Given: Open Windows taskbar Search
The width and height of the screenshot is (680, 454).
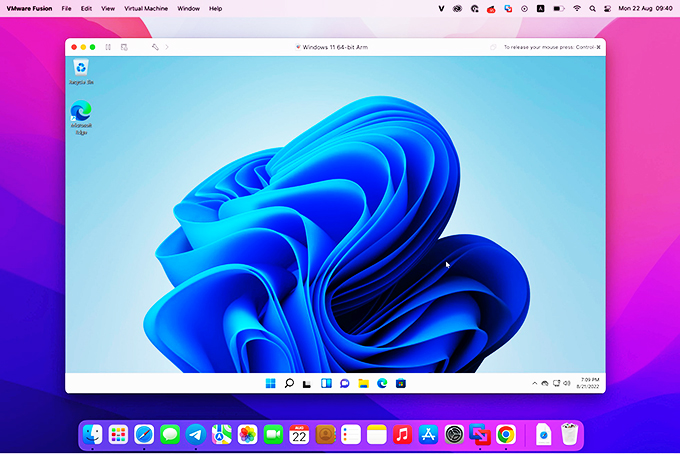Looking at the screenshot, I should tap(289, 383).
